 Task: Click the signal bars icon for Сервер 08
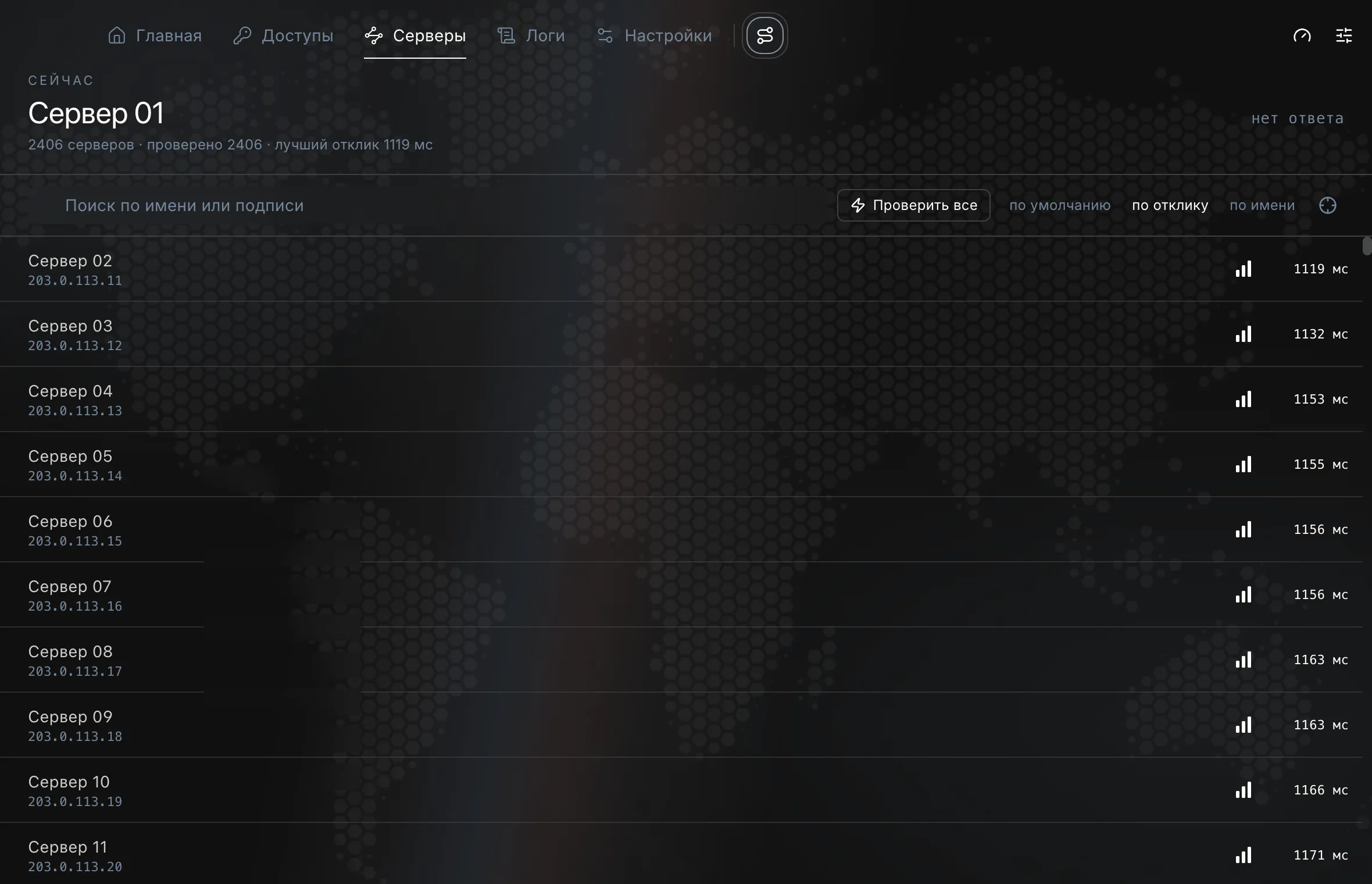pos(1244,660)
